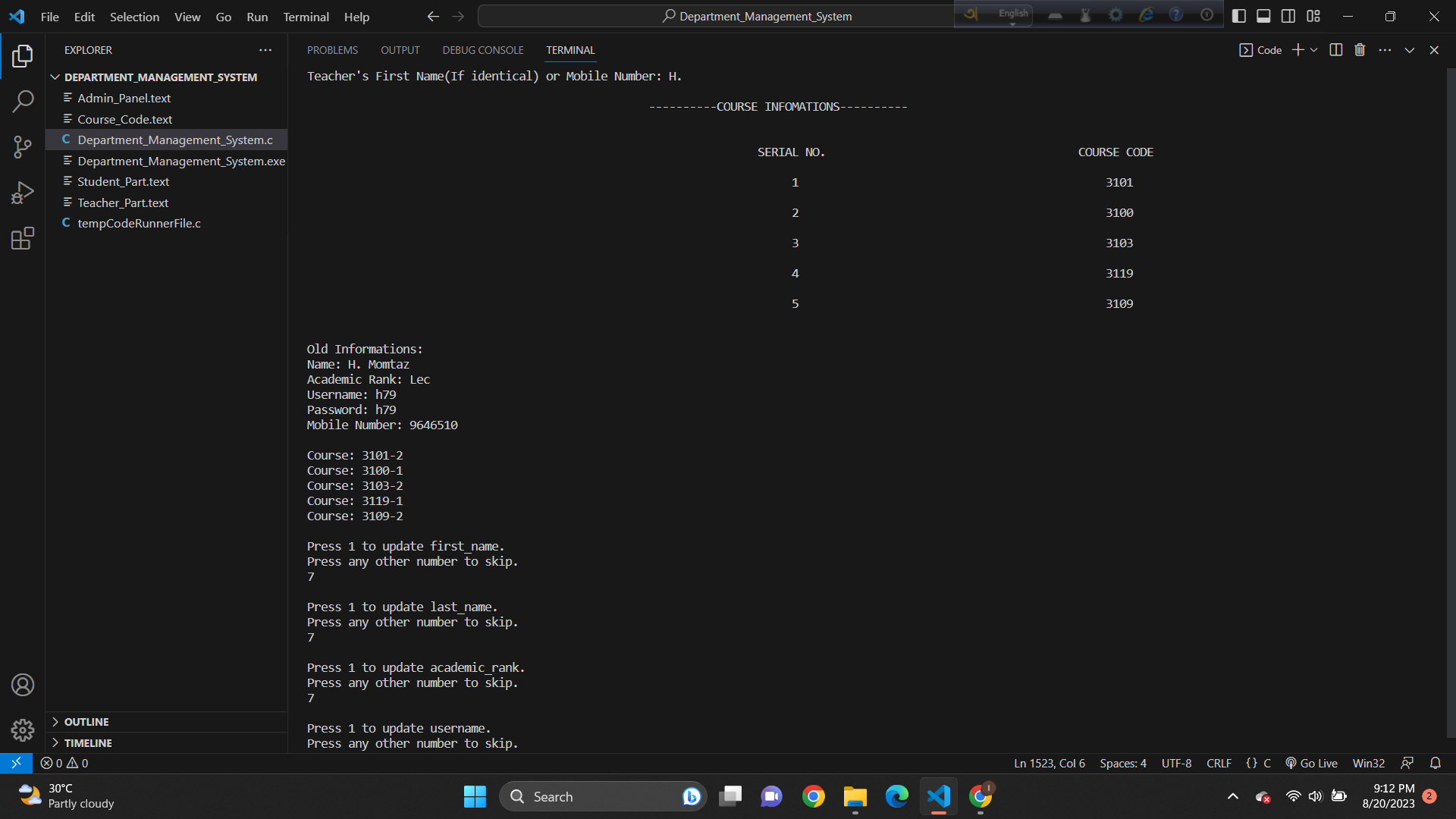The image size is (1456, 819).
Task: Open the Extensions view
Action: 23,237
